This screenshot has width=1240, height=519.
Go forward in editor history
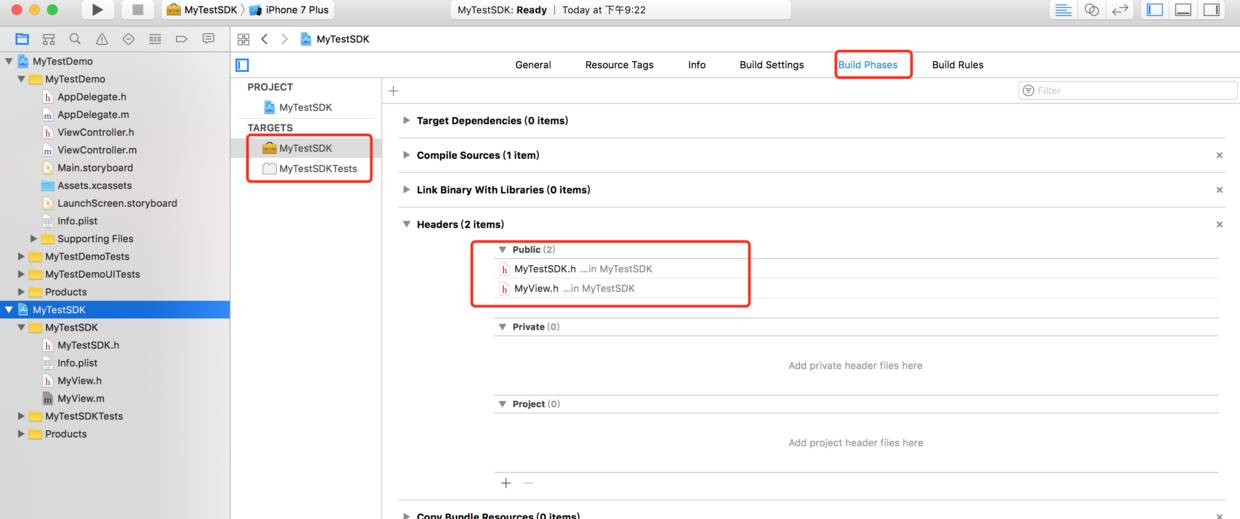pos(284,39)
